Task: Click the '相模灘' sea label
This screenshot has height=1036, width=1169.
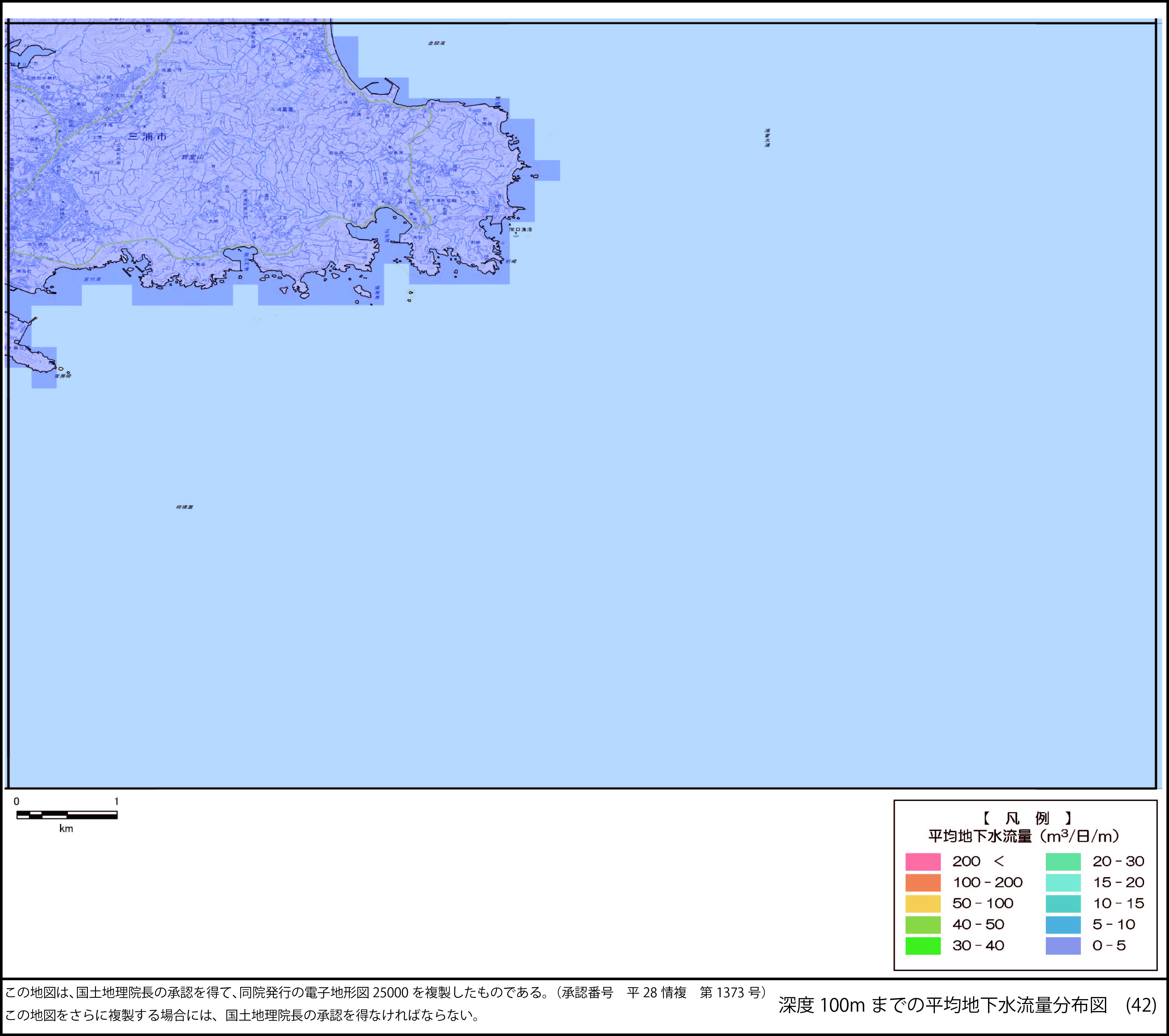Action: click(x=185, y=507)
